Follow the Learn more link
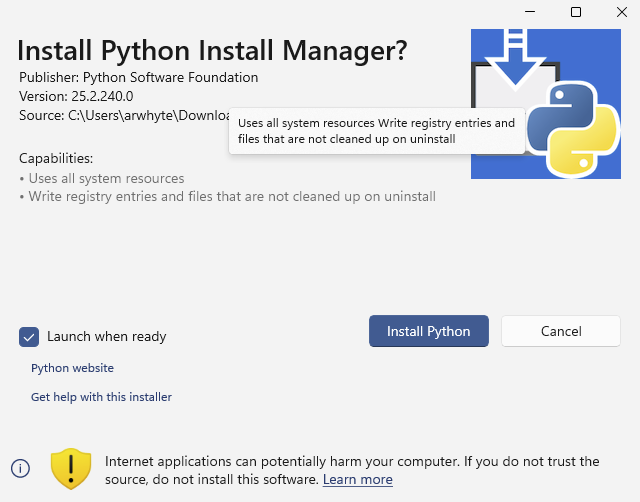640x502 pixels. pos(358,479)
